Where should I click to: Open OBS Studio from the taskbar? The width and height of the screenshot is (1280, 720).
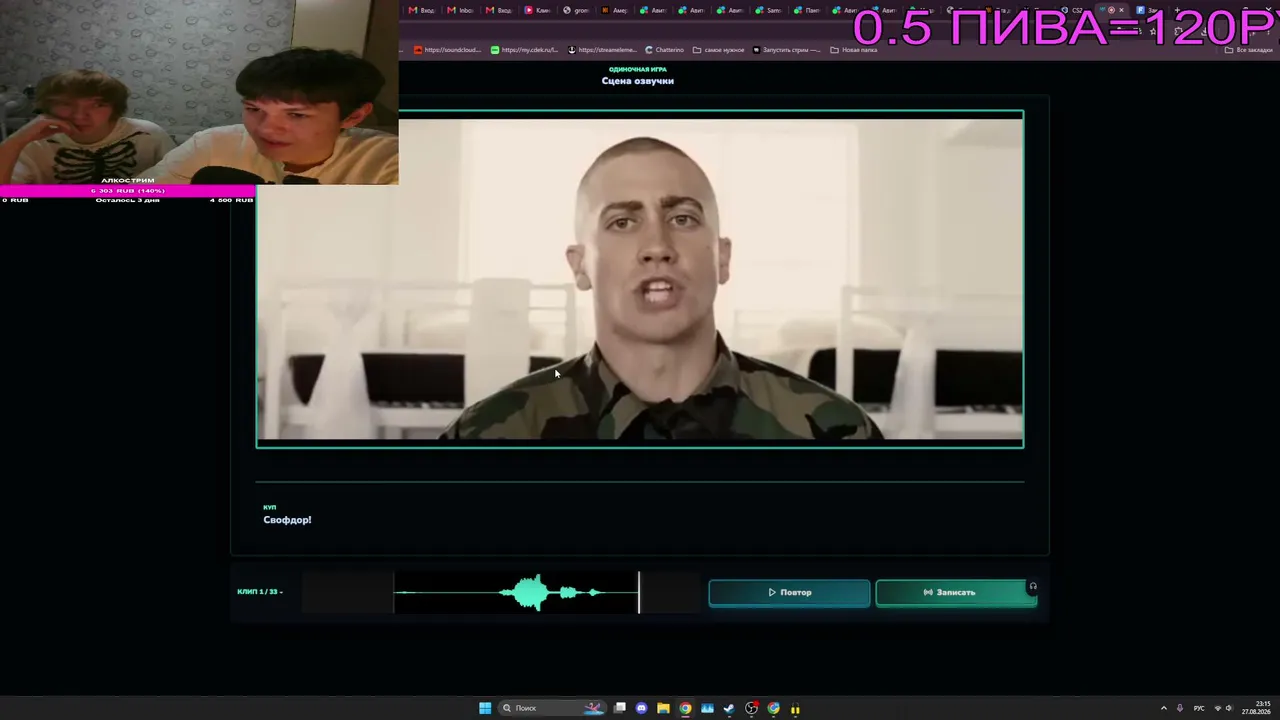(751, 708)
